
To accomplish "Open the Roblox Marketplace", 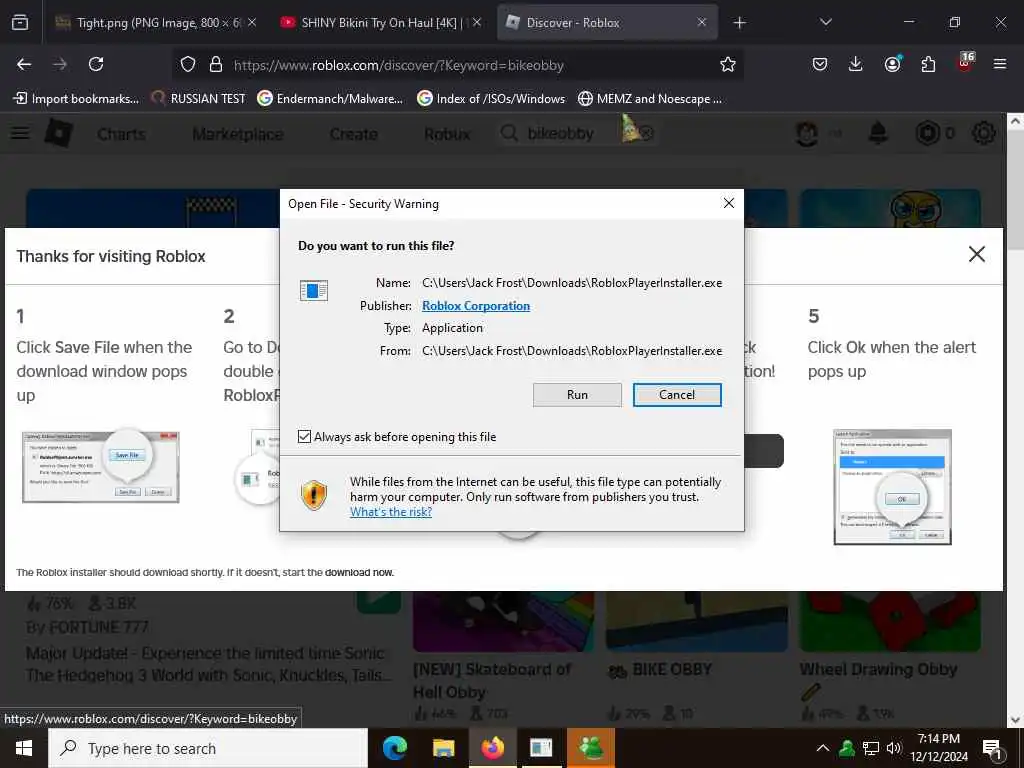I will 238,134.
